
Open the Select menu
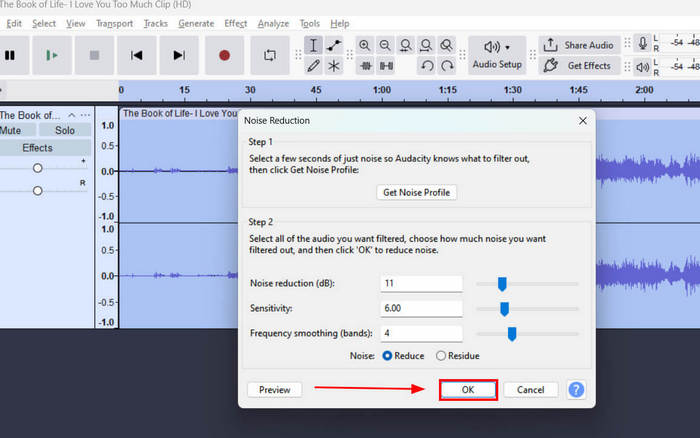pos(44,24)
